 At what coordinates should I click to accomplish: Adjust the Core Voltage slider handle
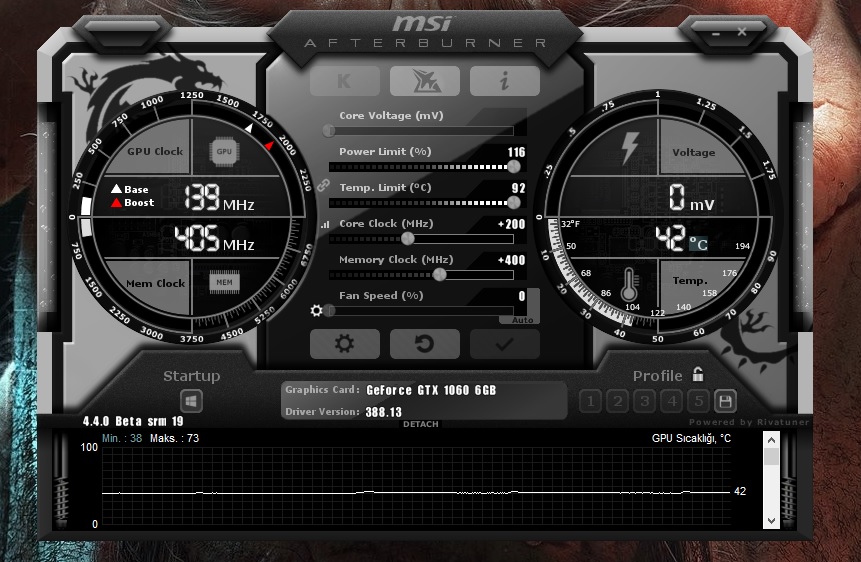point(329,131)
